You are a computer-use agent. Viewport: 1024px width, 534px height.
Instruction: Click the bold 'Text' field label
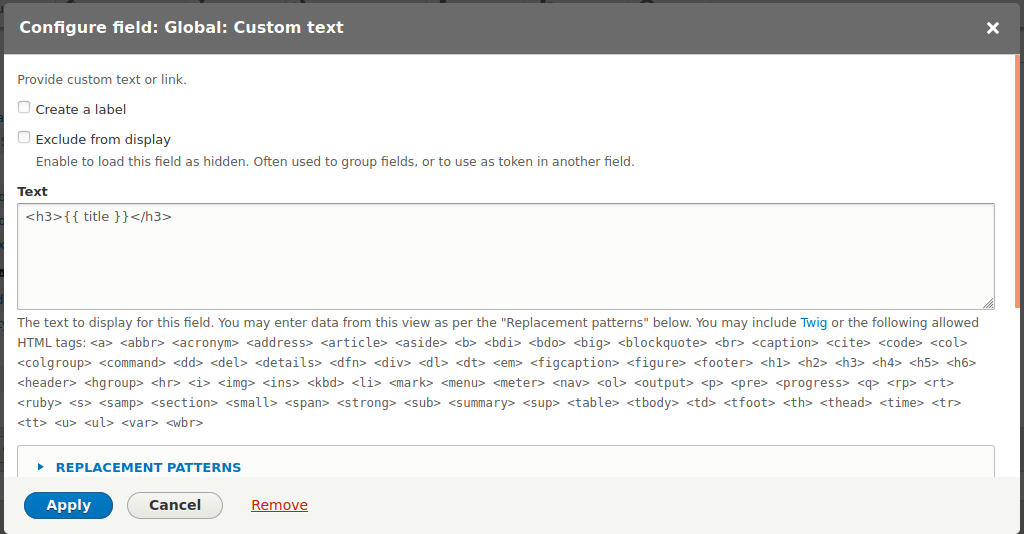(x=32, y=191)
